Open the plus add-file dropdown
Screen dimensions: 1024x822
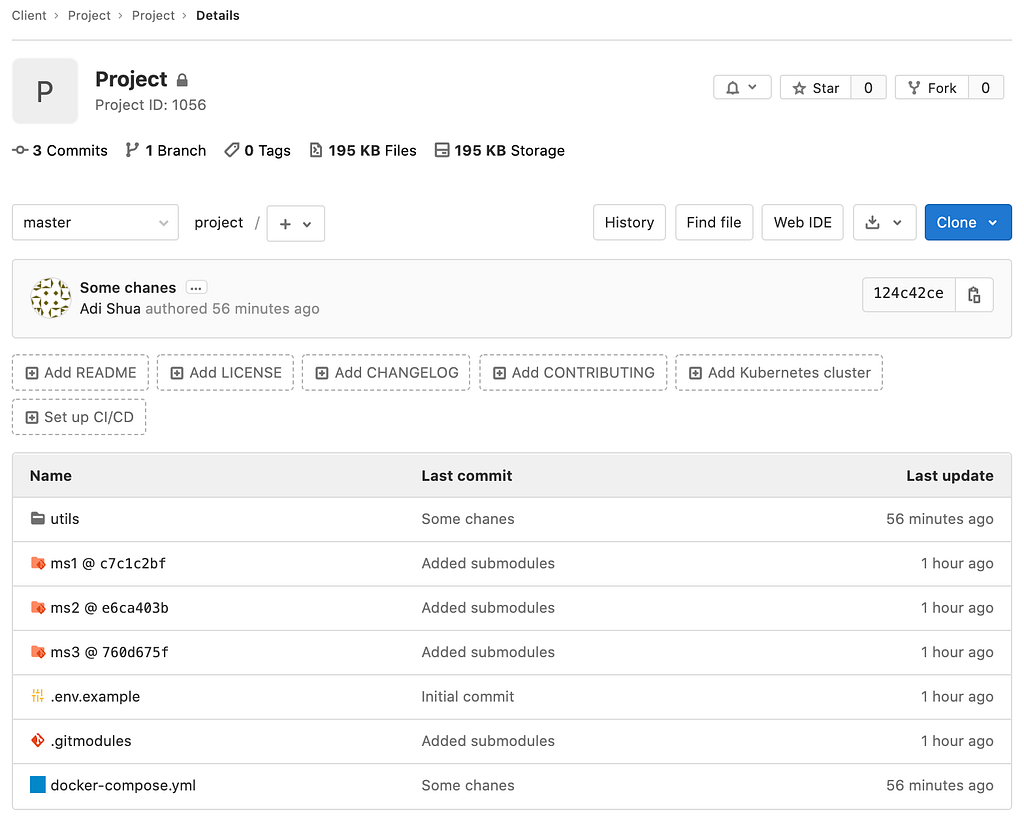tap(296, 223)
